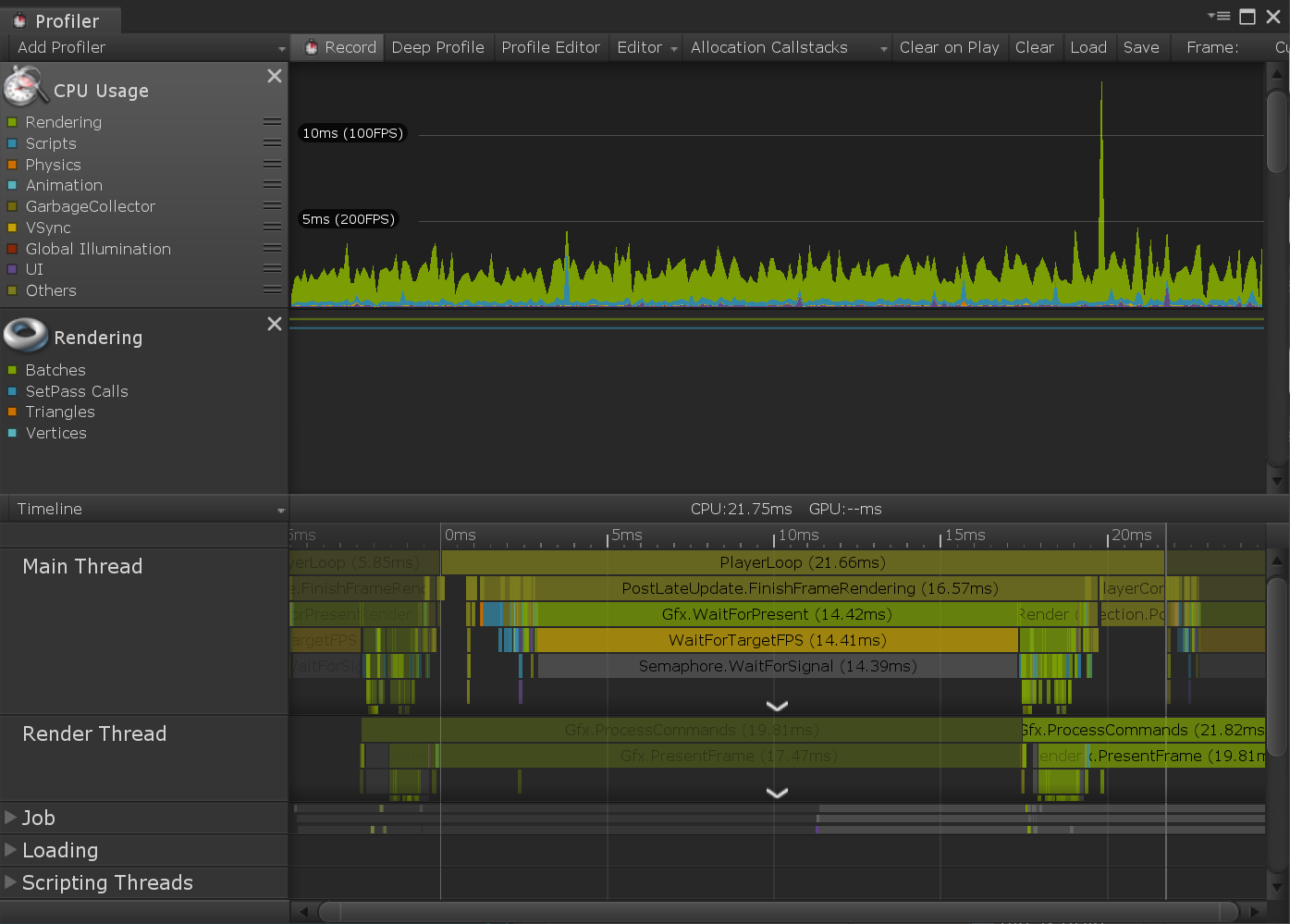Image resolution: width=1290 pixels, height=924 pixels.
Task: Click the Rendering module disc icon
Action: [26, 335]
